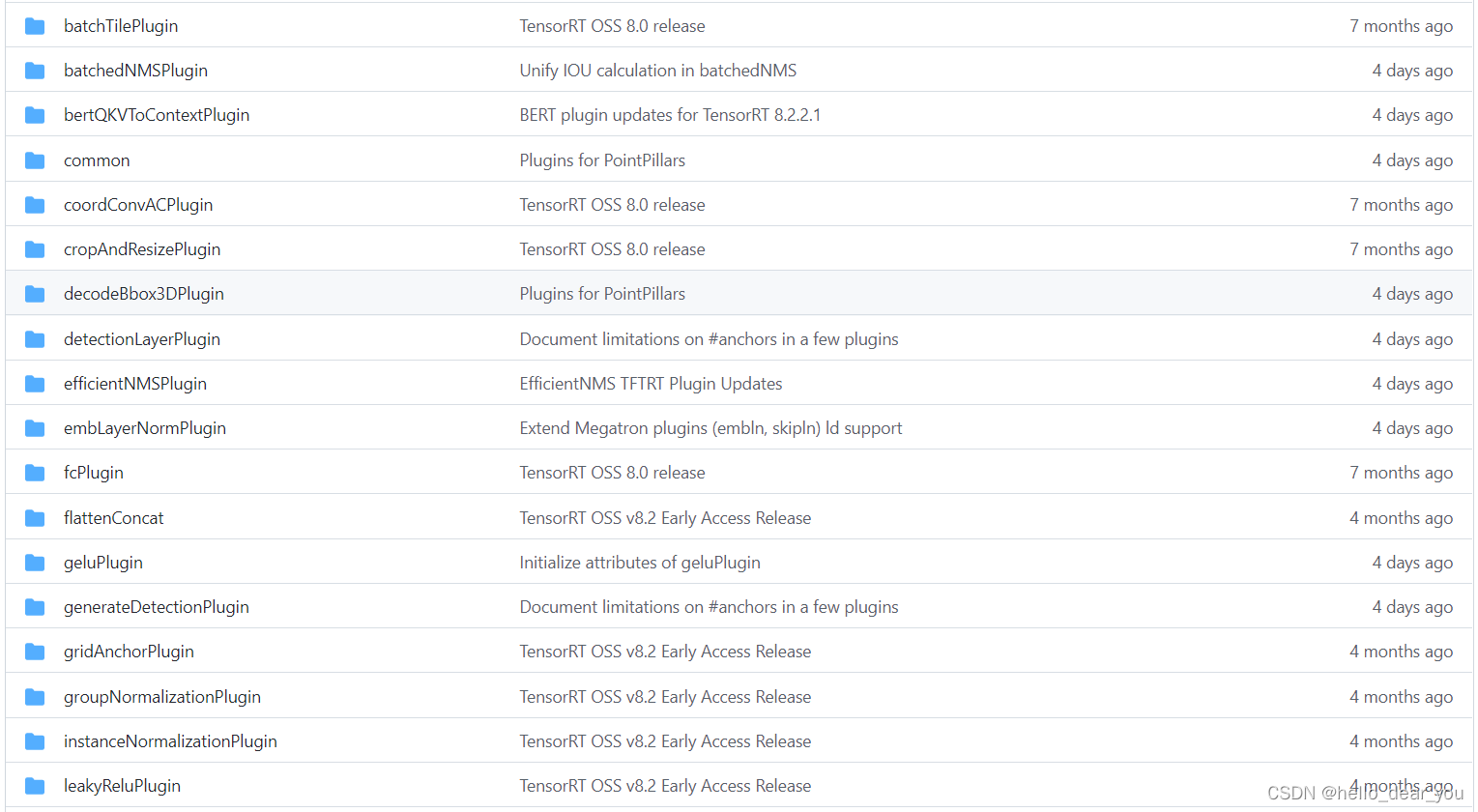The width and height of the screenshot is (1478, 812).
Task: Open commit 'Plugins for PointPillars' on common row
Action: 602,159
